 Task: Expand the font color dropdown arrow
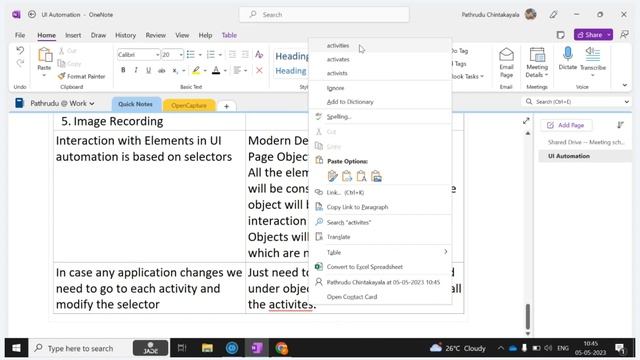(225, 71)
